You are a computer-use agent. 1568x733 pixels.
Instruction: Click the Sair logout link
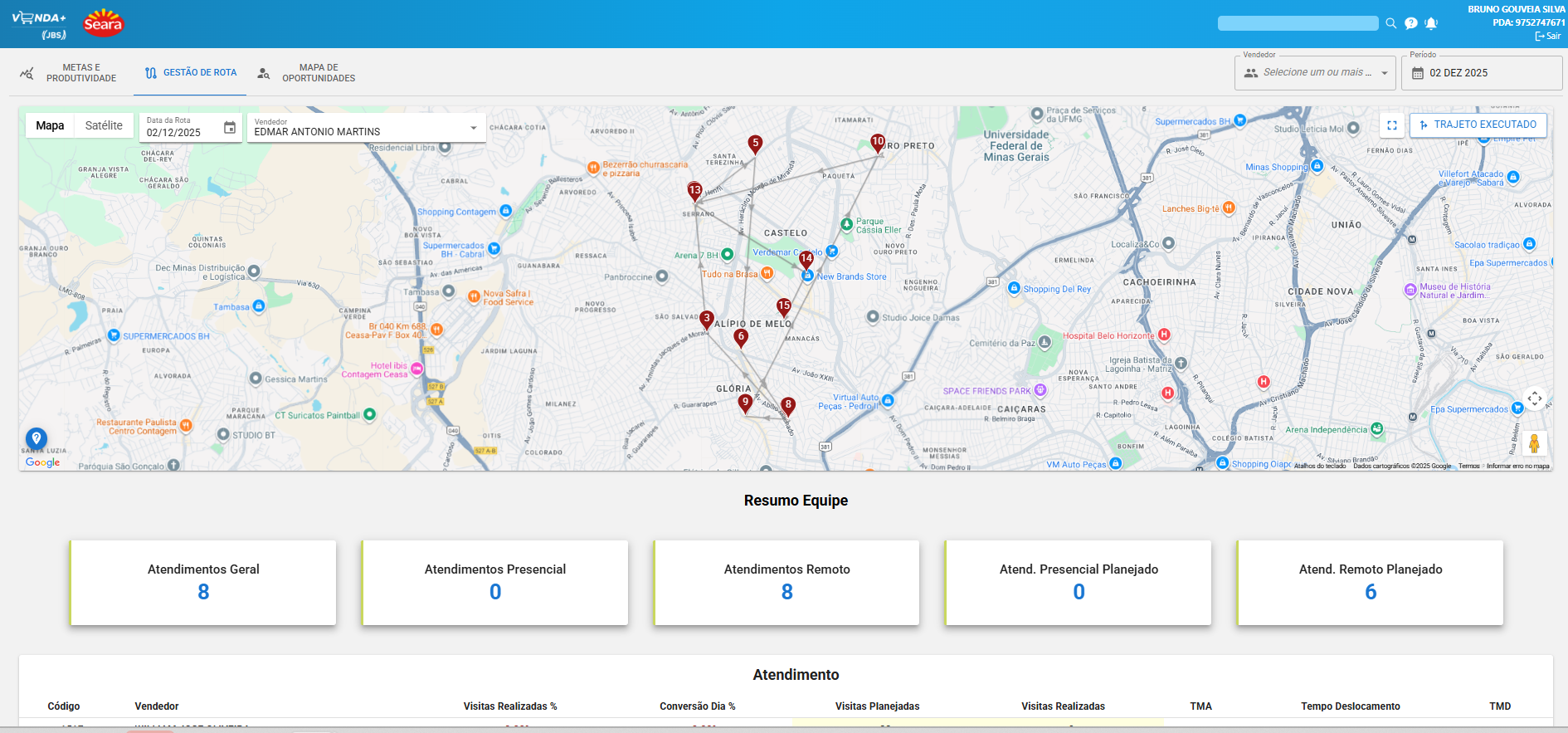1548,36
